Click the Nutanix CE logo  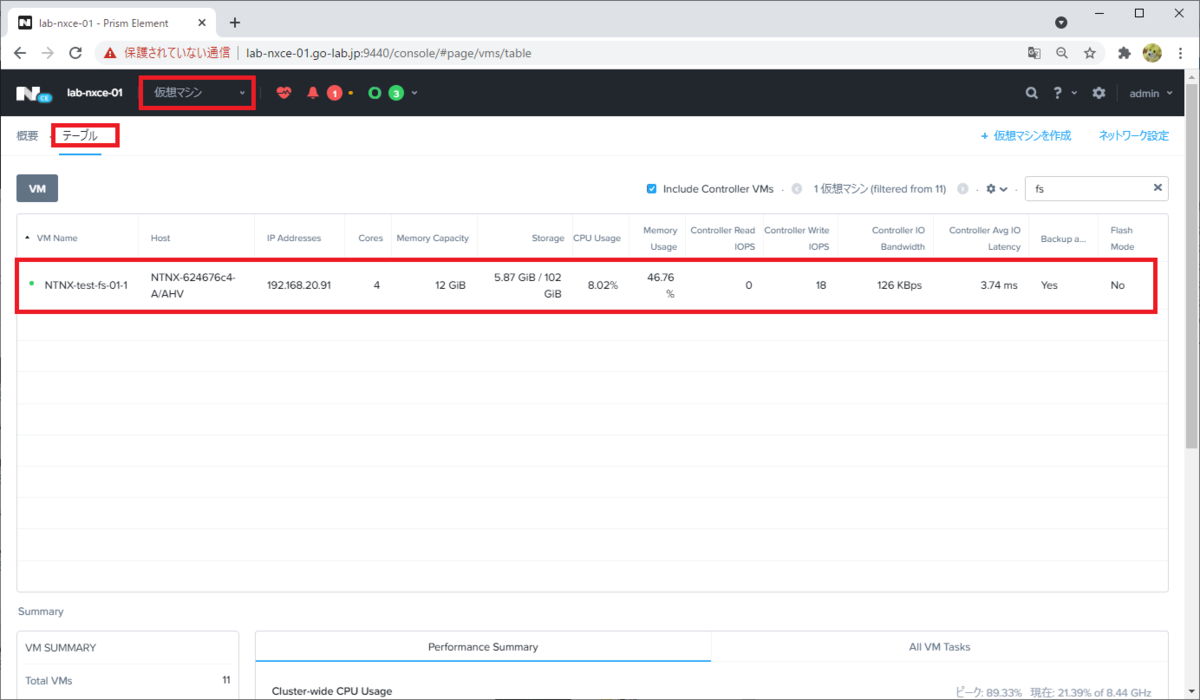pos(33,94)
